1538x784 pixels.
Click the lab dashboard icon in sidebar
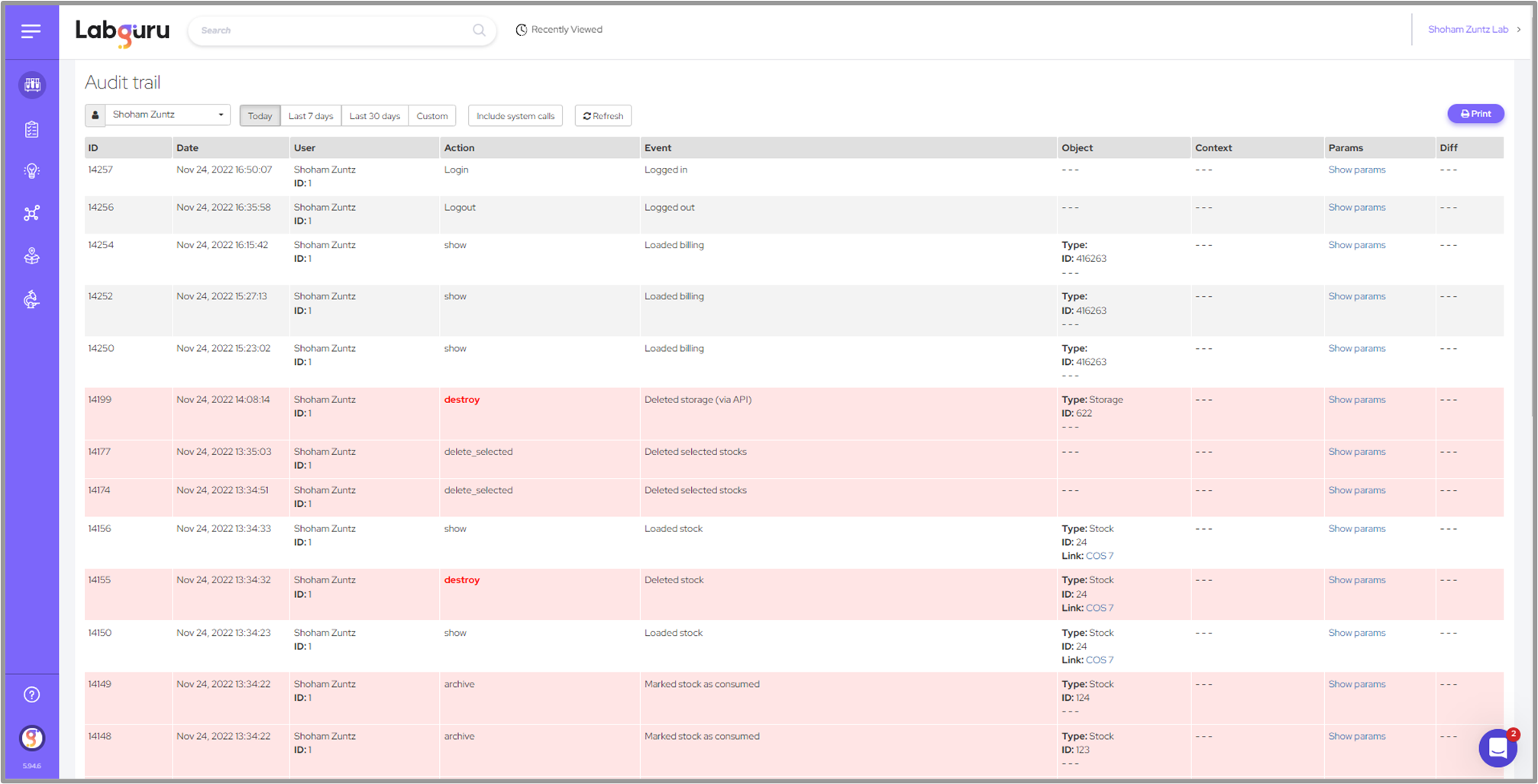[x=32, y=85]
